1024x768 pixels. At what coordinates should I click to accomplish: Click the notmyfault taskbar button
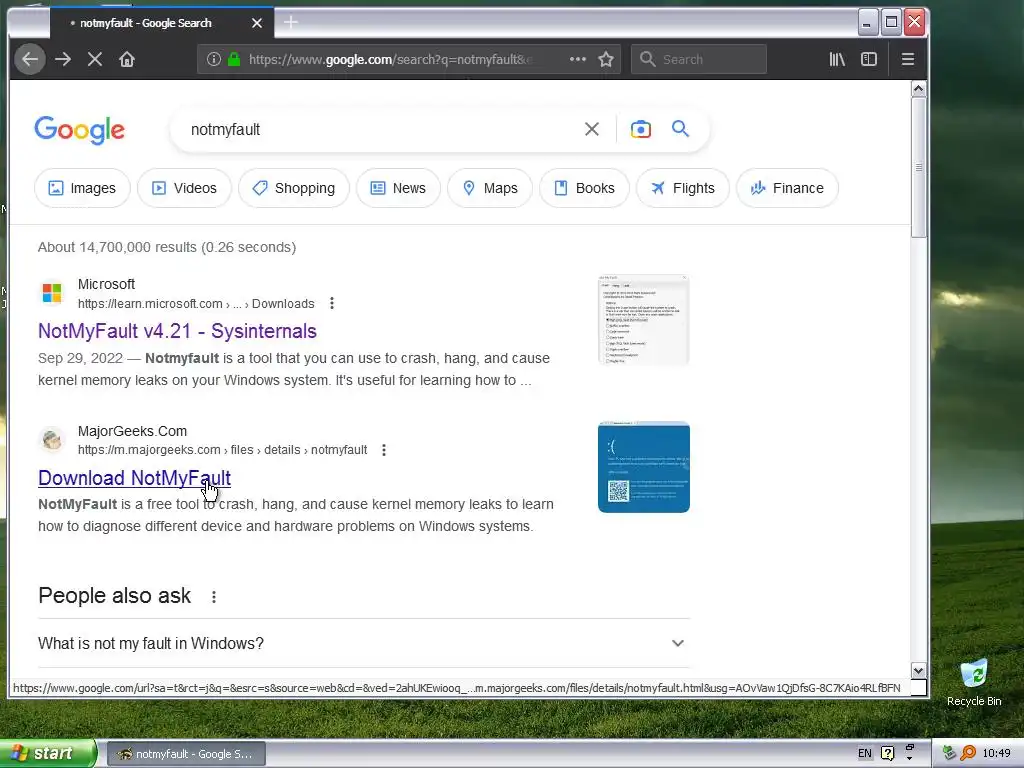185,754
